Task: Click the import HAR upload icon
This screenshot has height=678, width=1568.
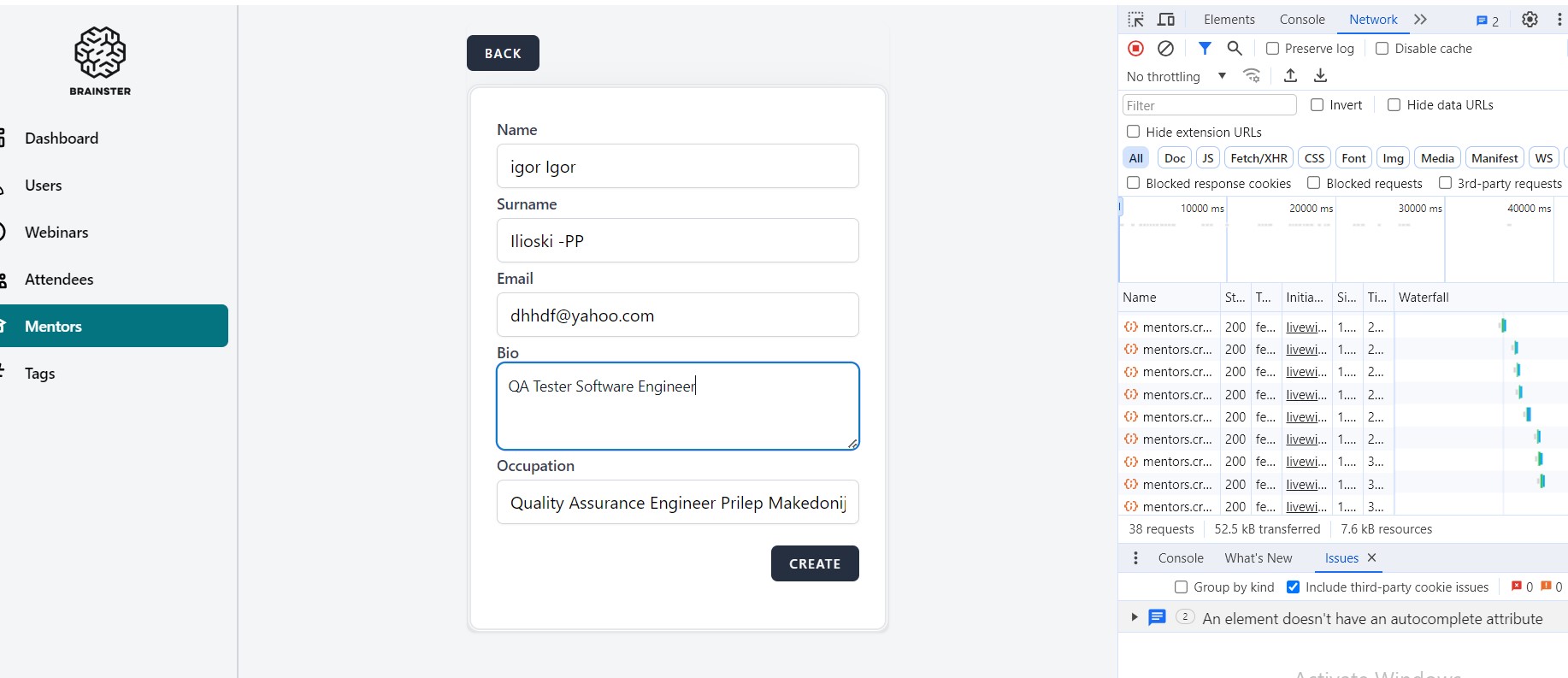Action: tap(1291, 76)
